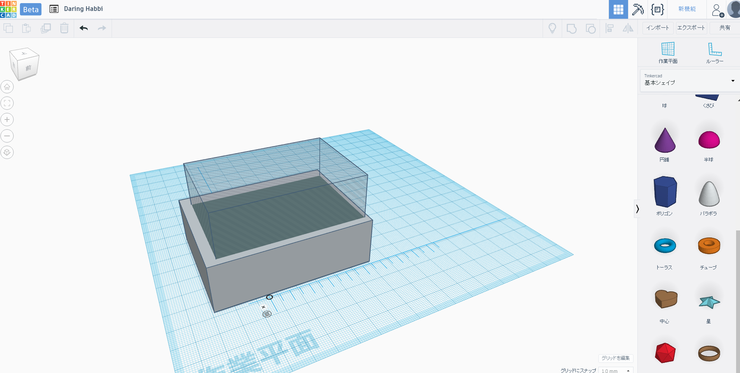Image resolution: width=740 pixels, height=373 pixels.
Task: Select the ルーラー ruler tool
Action: tap(715, 52)
